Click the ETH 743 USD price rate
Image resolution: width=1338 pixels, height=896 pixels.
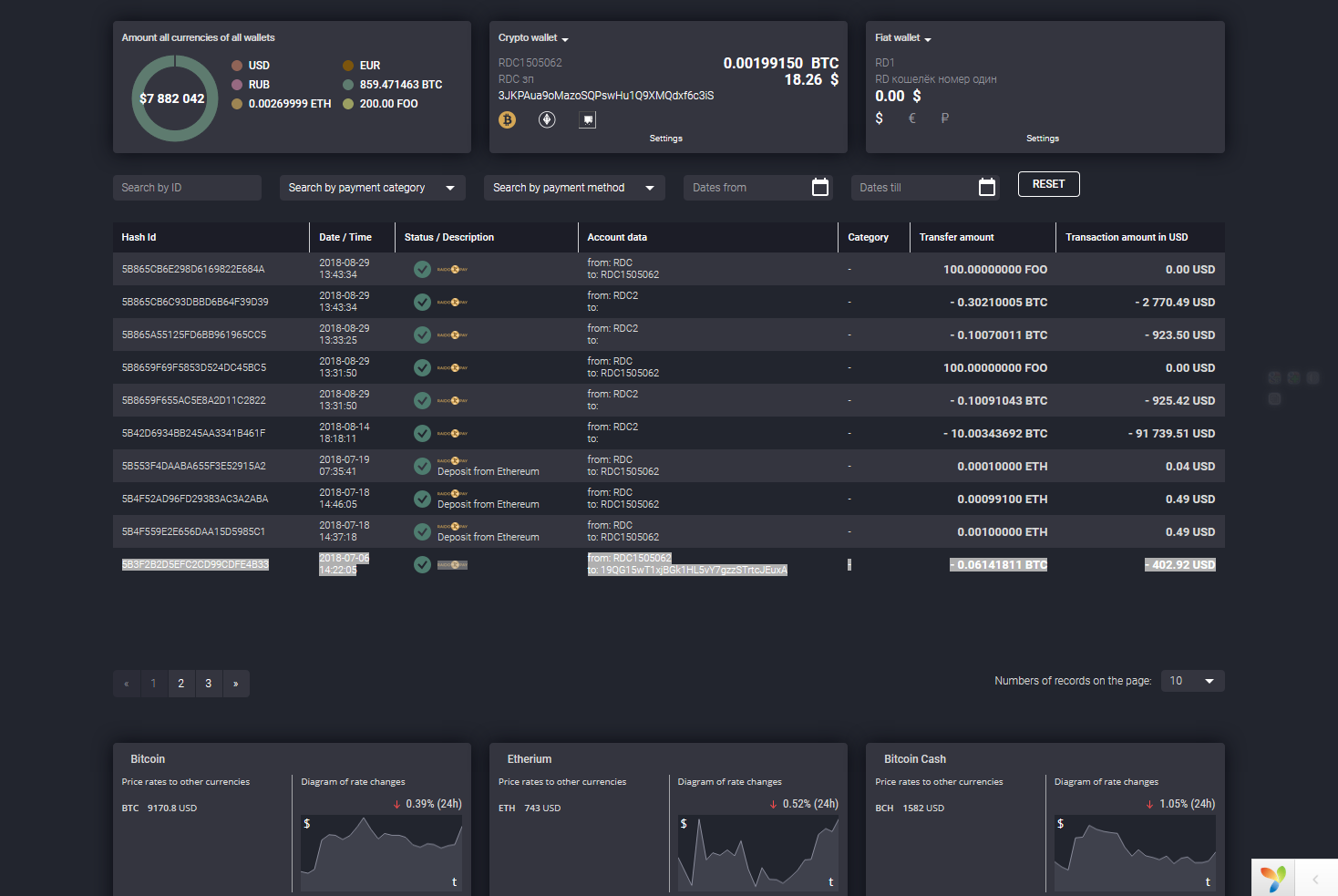click(x=530, y=808)
